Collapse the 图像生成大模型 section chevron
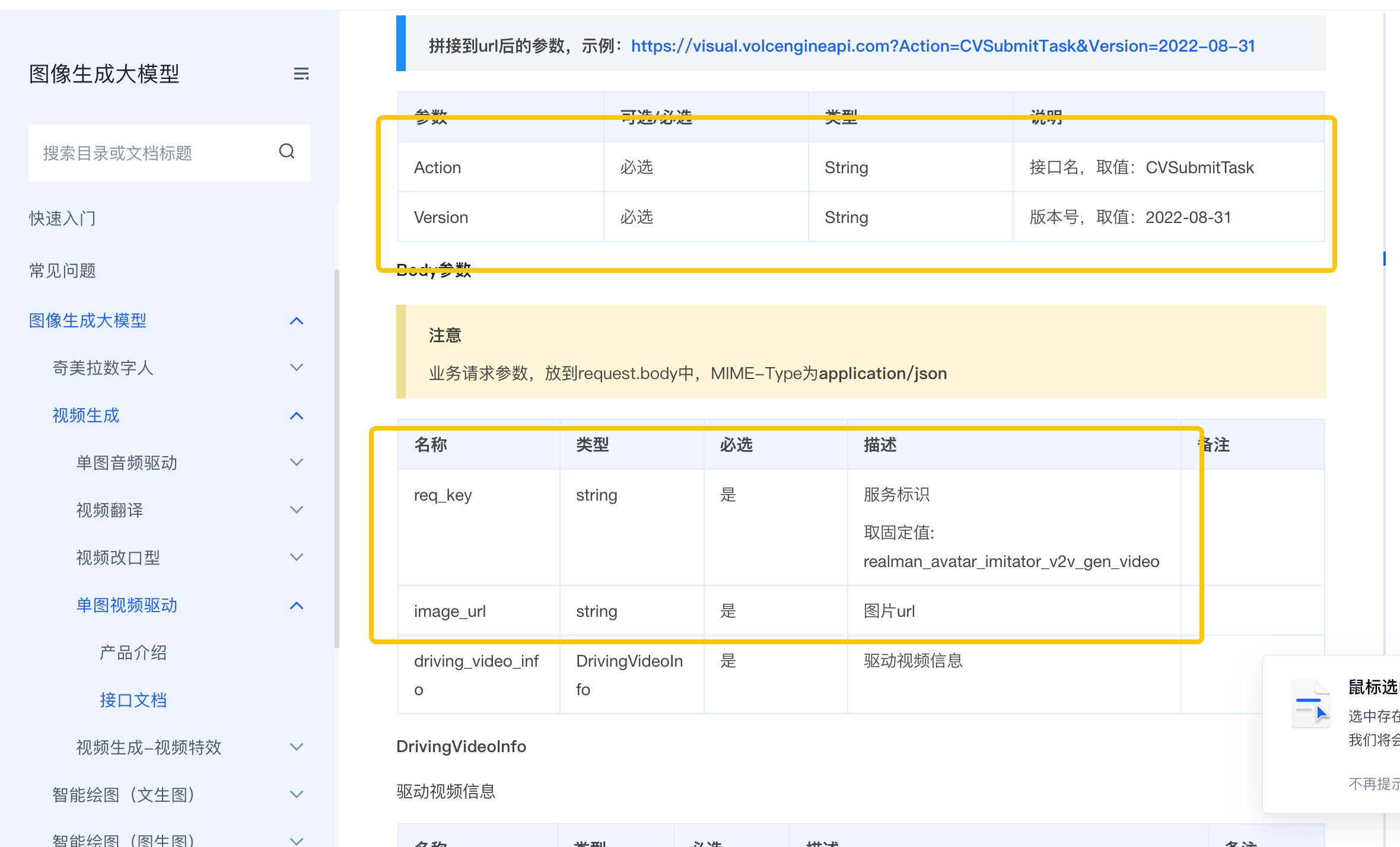The height and width of the screenshot is (847, 1400). 297,321
